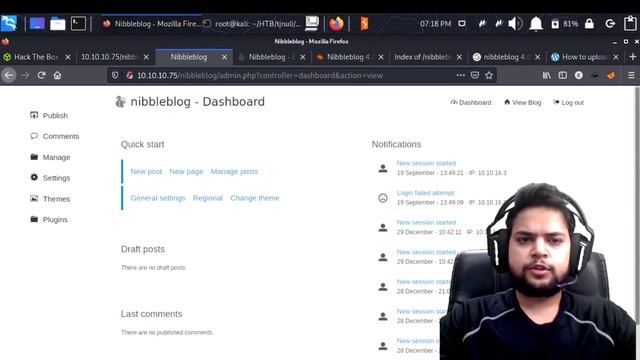Screen dimensions: 640x360
Task: Open the page actions three-dot menu
Action: [x=460, y=76]
